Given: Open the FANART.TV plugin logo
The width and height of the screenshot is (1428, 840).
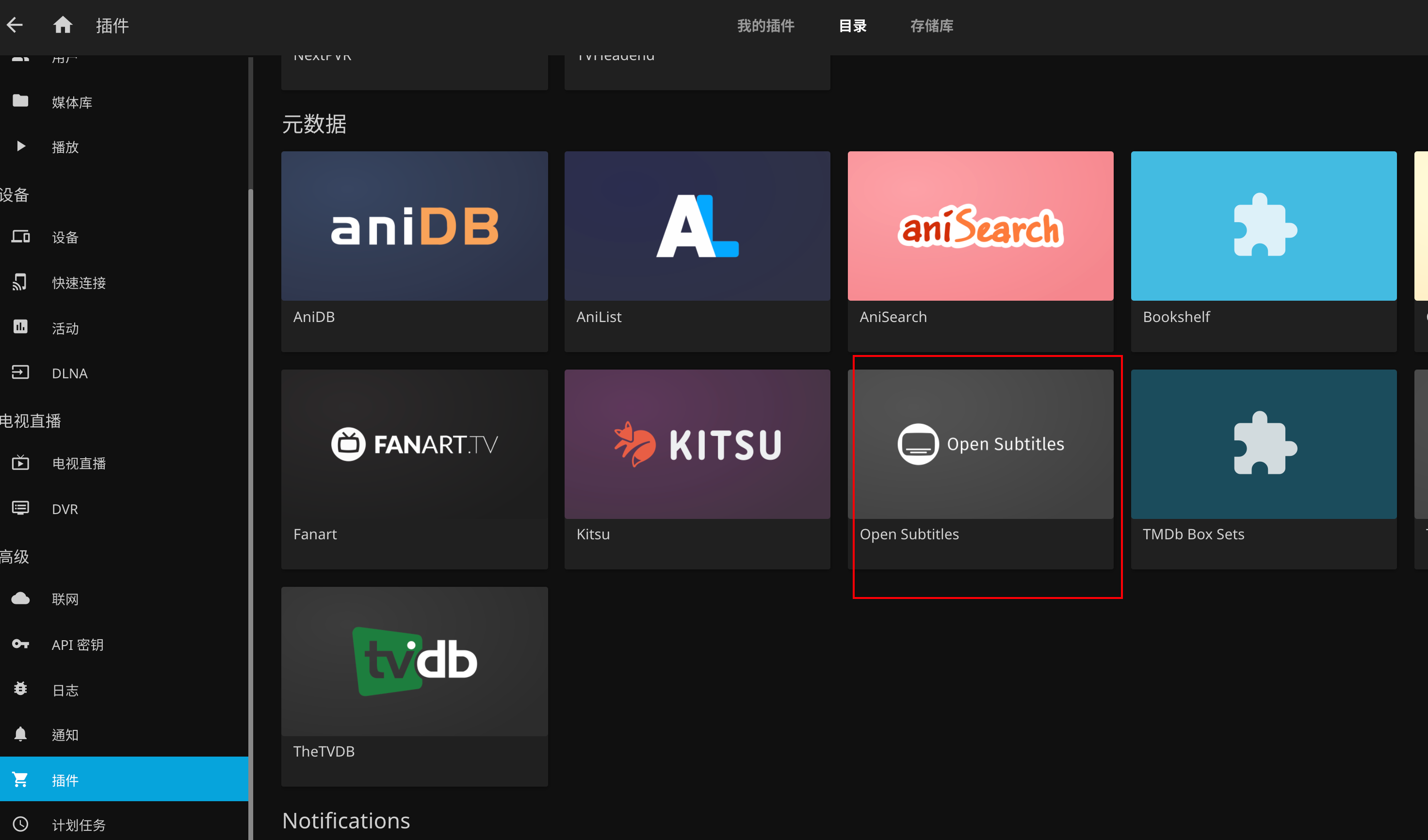Looking at the screenshot, I should point(414,444).
